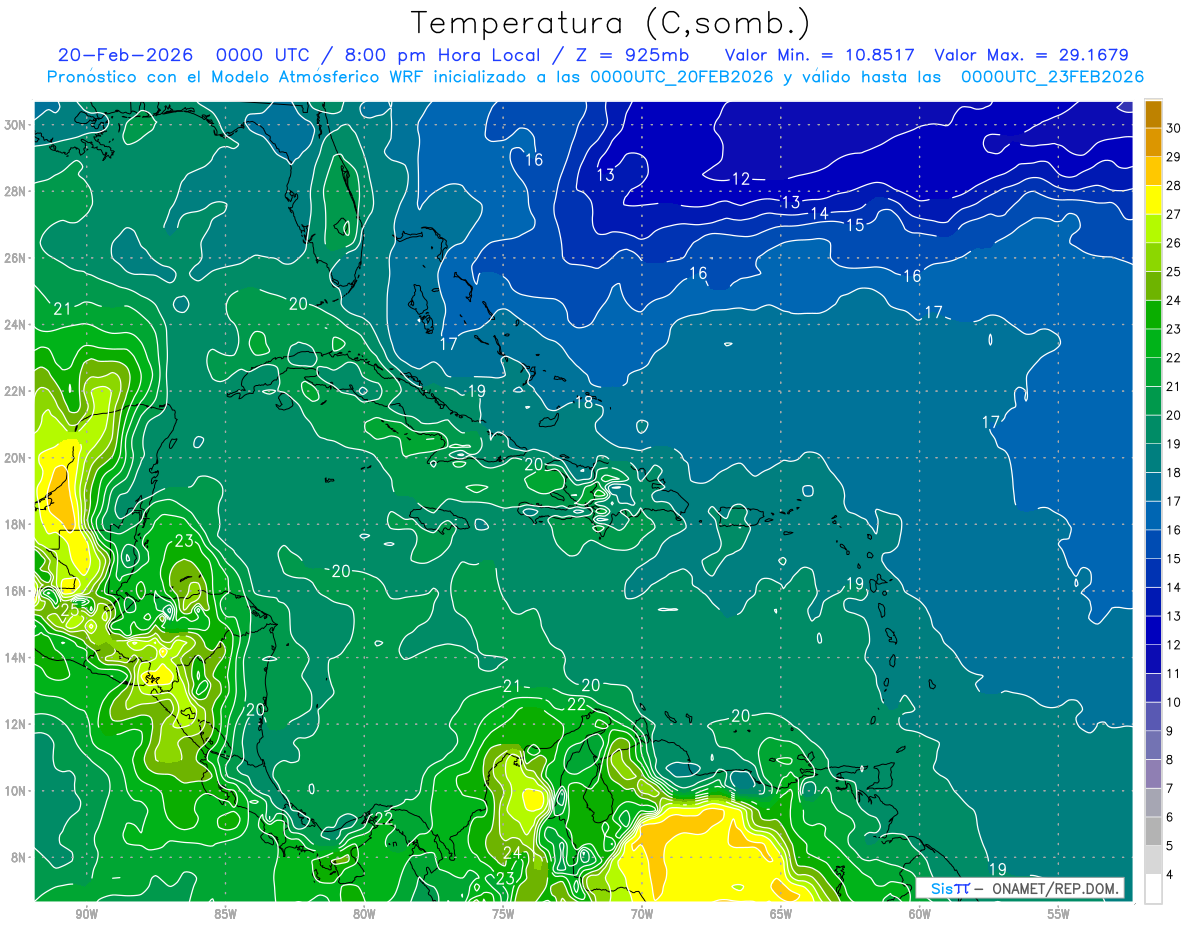Click the 22N latitude axis label
This screenshot has height=927, width=1200.
[x=16, y=391]
